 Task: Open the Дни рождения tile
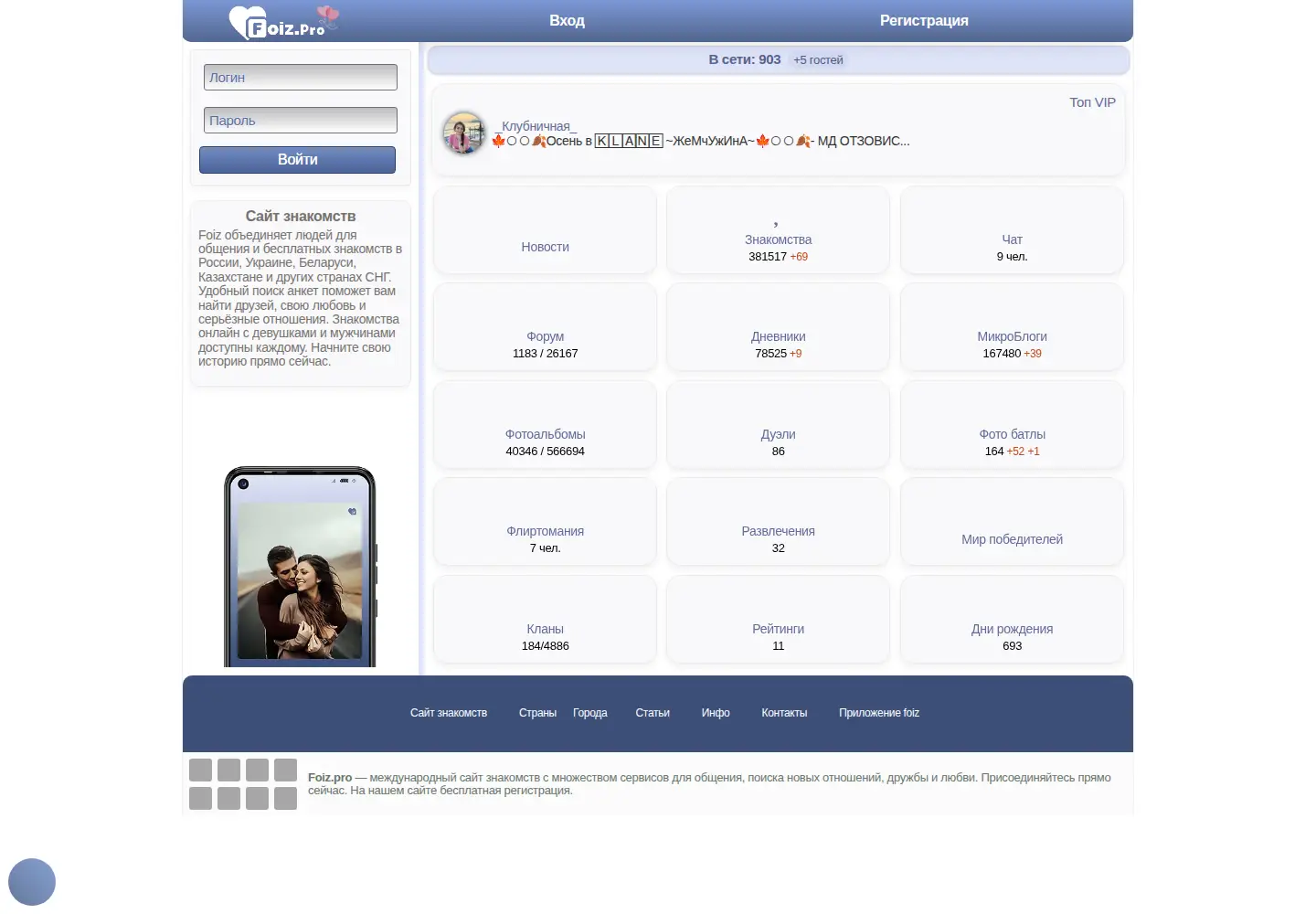pyautogui.click(x=1012, y=620)
